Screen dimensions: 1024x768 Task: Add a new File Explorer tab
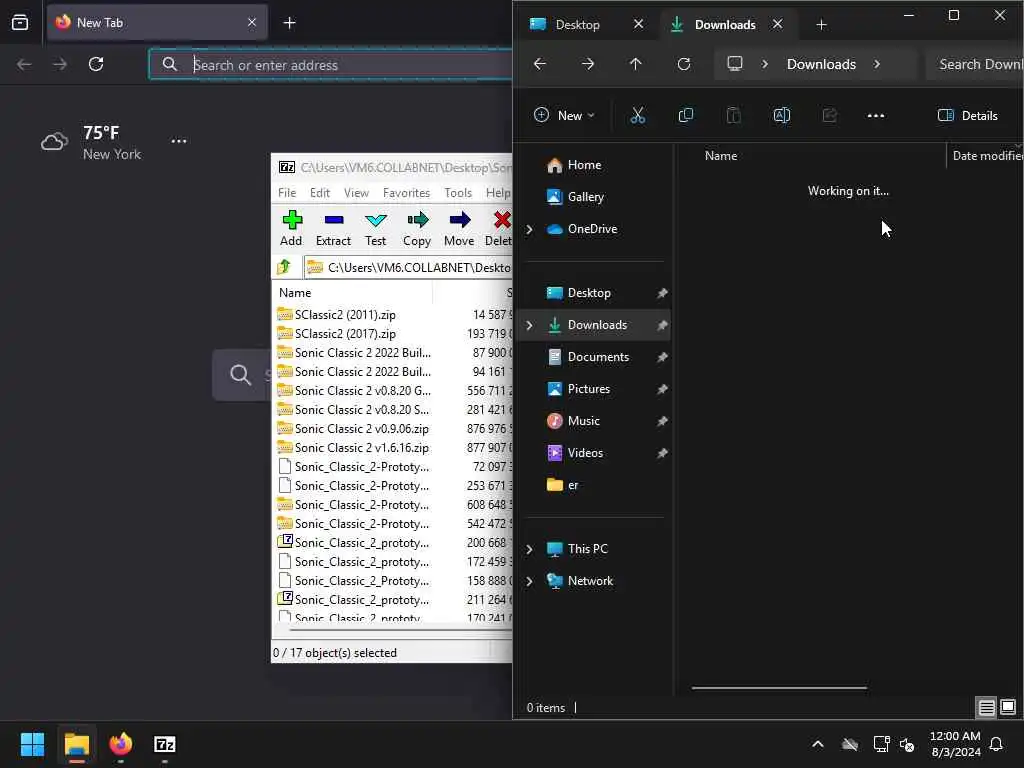pos(822,25)
